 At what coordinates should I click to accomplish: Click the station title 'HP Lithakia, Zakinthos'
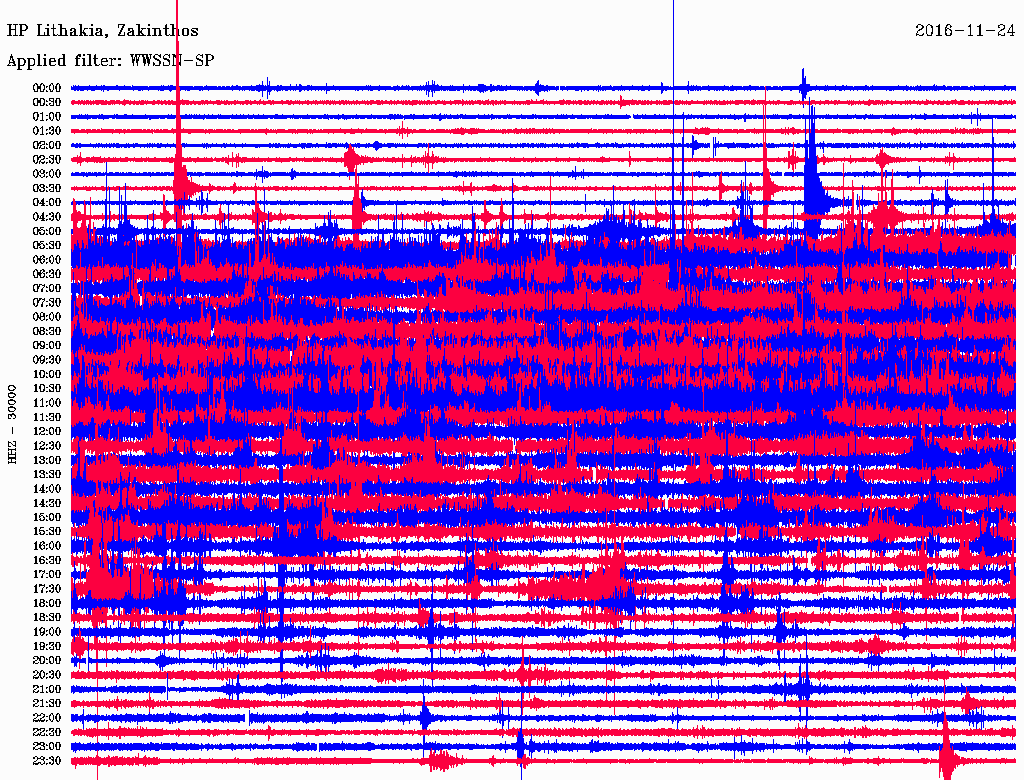click(103, 31)
